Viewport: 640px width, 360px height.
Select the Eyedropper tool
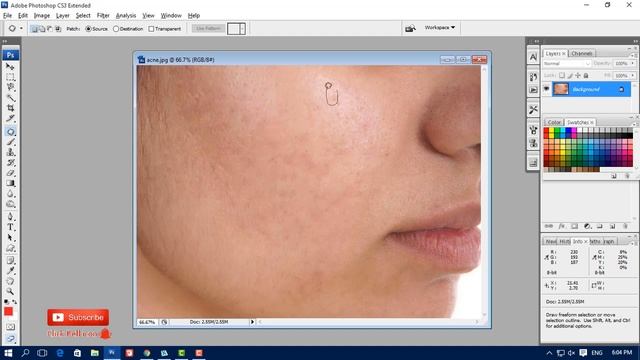point(10,271)
